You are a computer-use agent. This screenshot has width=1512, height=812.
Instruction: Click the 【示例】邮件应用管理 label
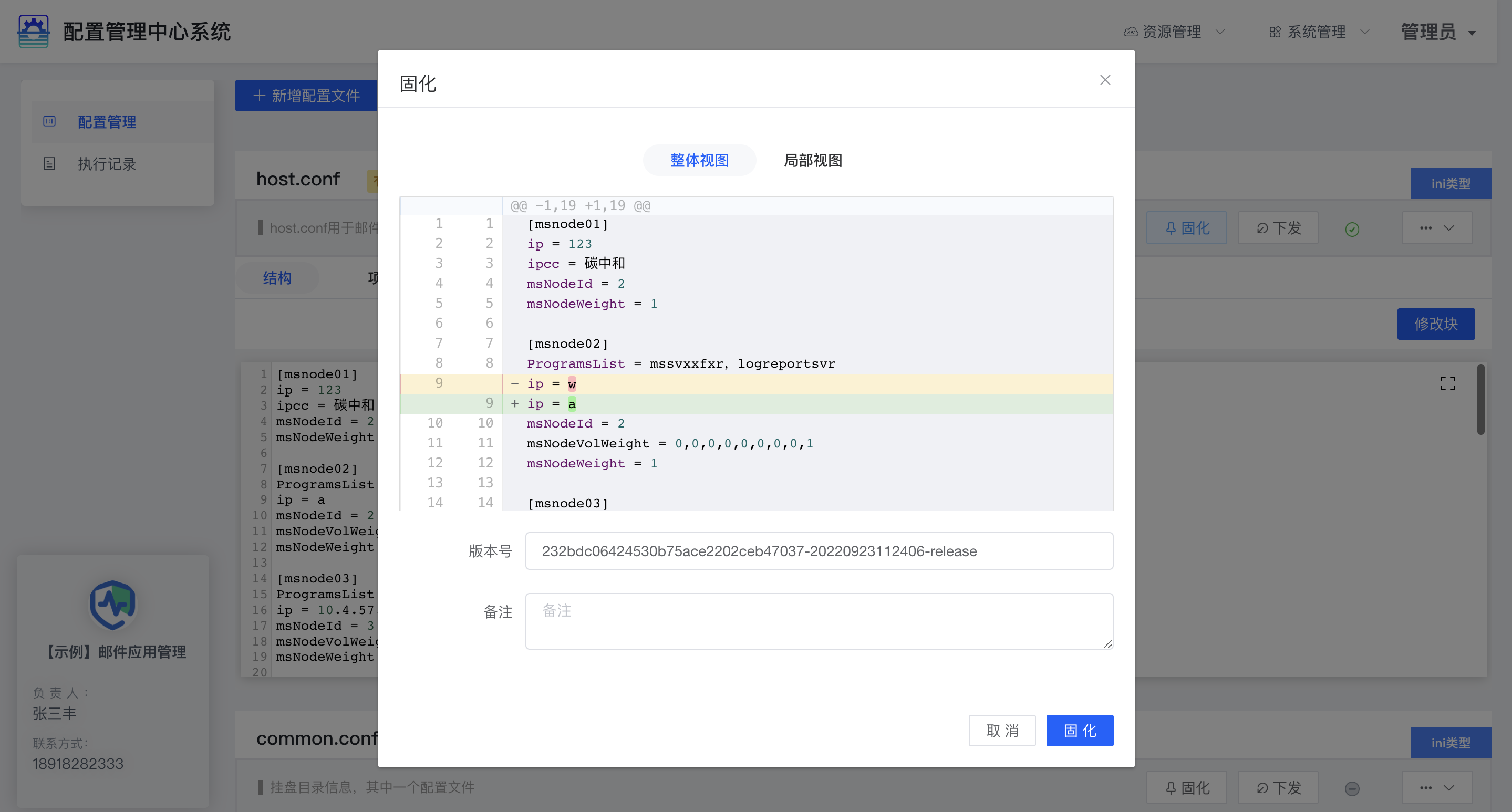click(115, 652)
